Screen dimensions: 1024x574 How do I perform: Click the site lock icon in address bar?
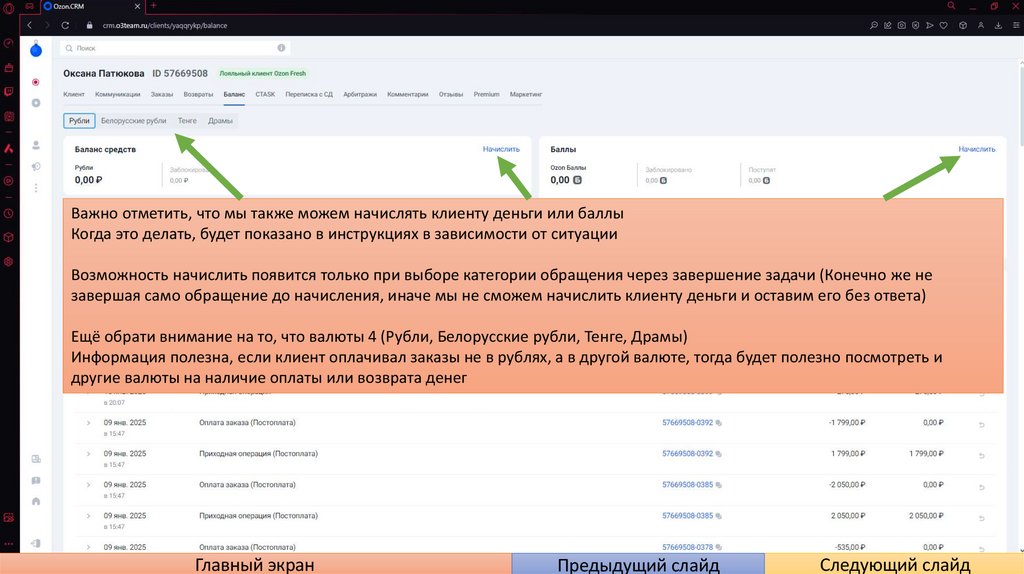(x=89, y=25)
